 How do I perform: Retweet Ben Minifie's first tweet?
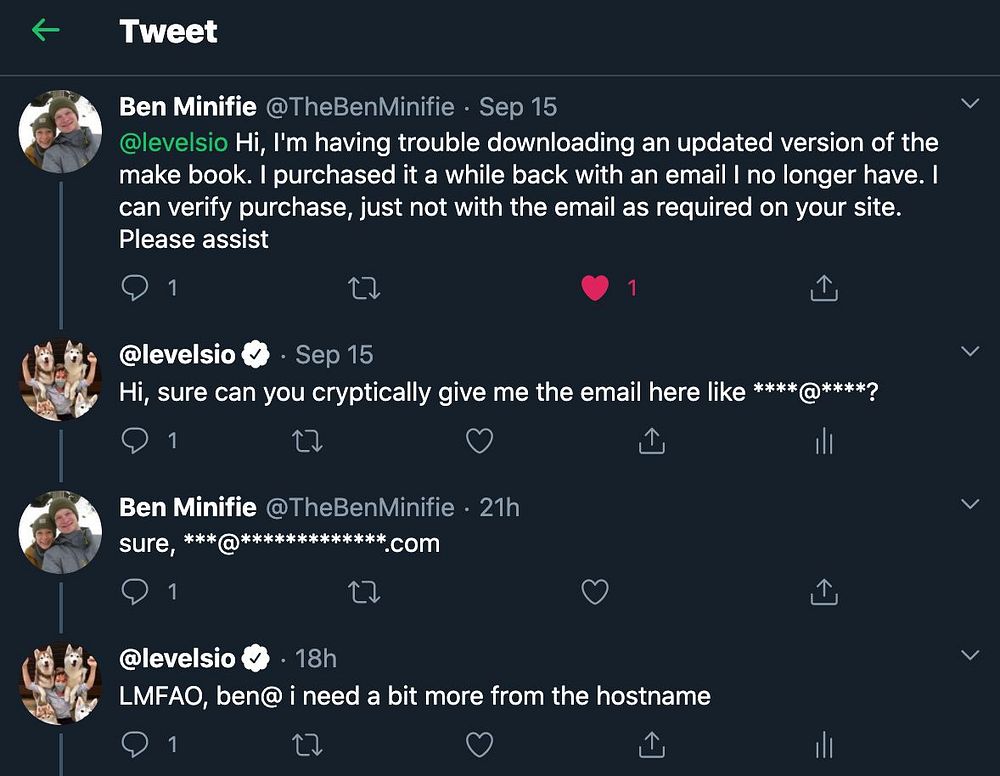coord(365,288)
